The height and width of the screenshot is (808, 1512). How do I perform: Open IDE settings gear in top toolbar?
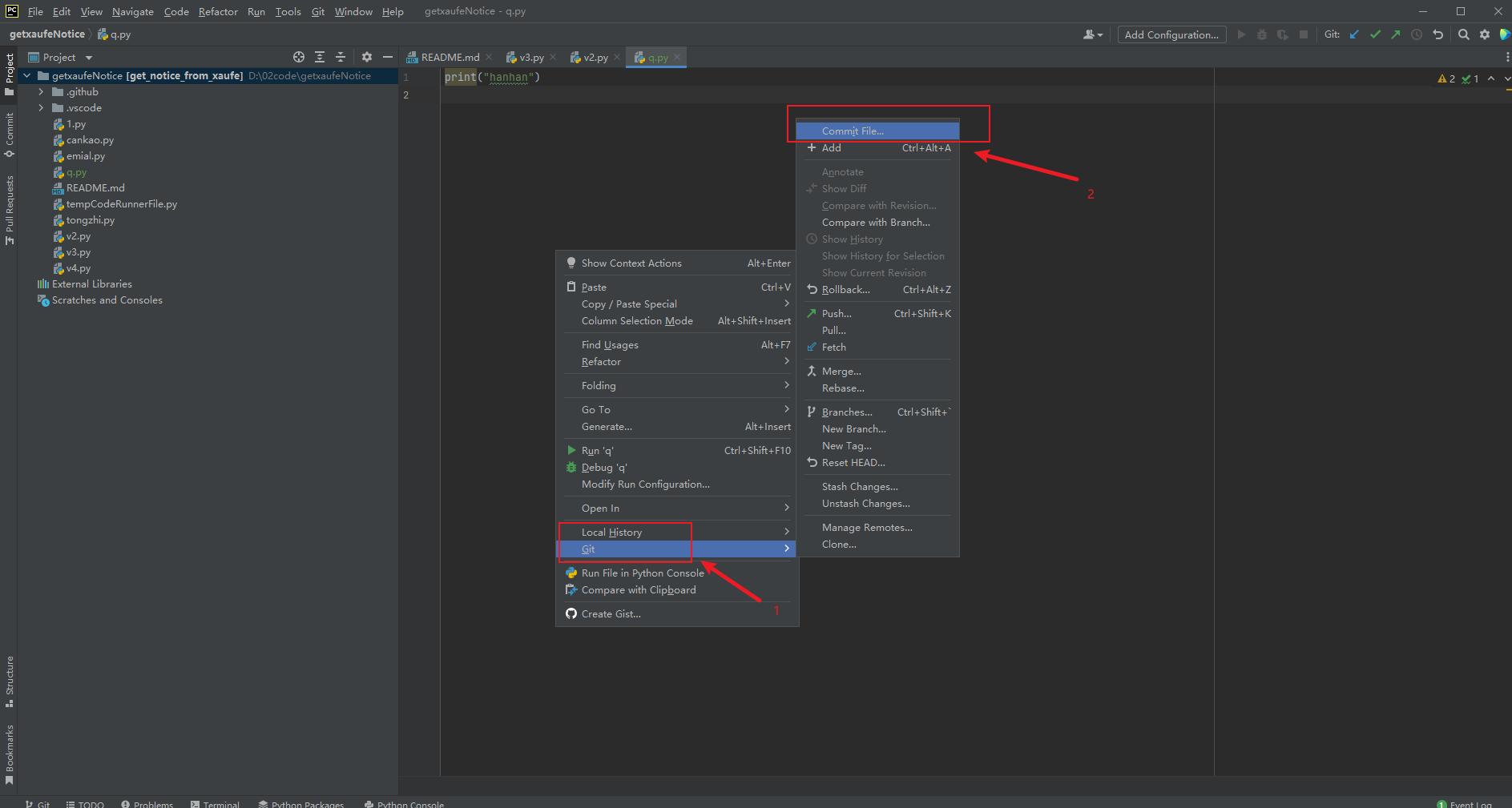[x=1485, y=34]
